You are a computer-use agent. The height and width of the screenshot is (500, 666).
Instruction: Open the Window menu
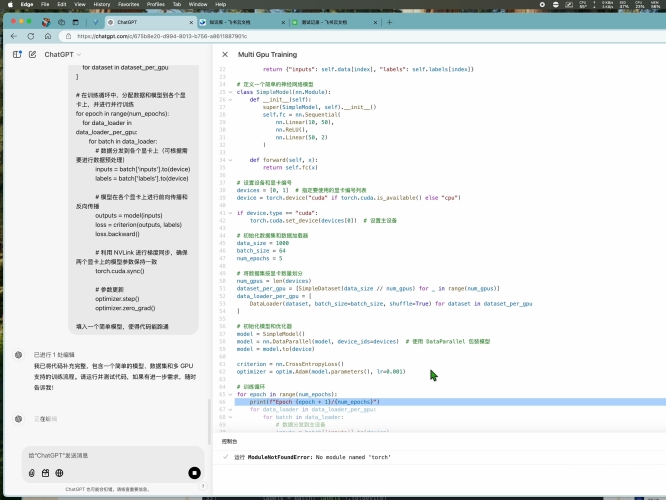click(x=198, y=4)
